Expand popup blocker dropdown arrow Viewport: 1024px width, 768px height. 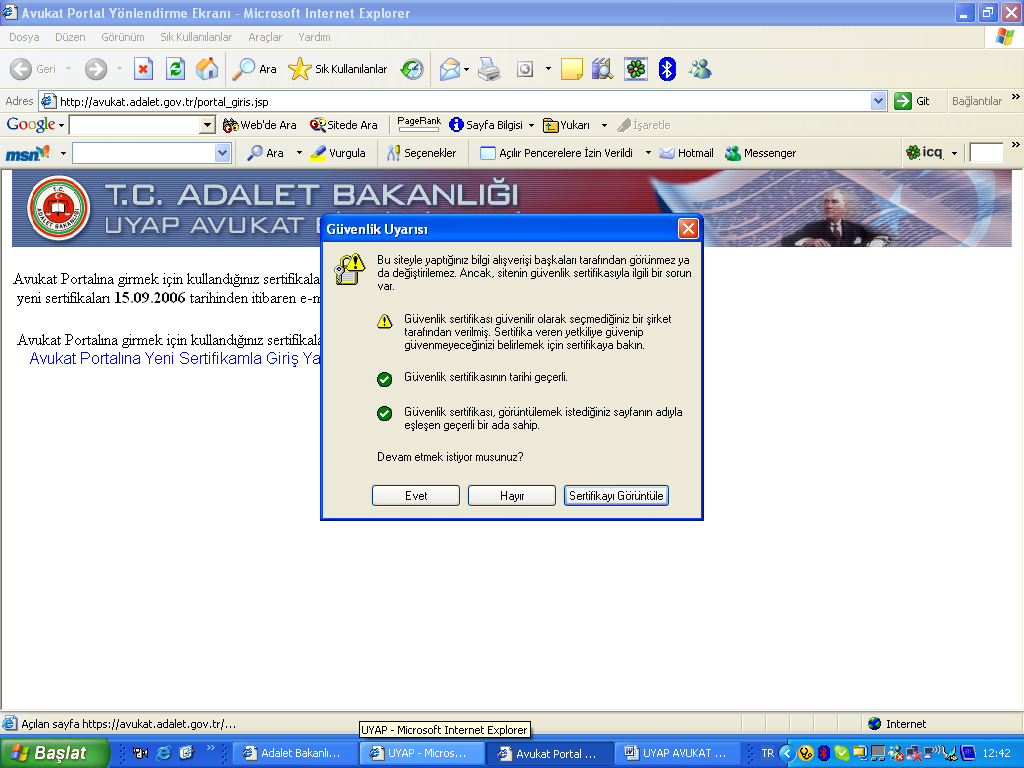point(648,153)
